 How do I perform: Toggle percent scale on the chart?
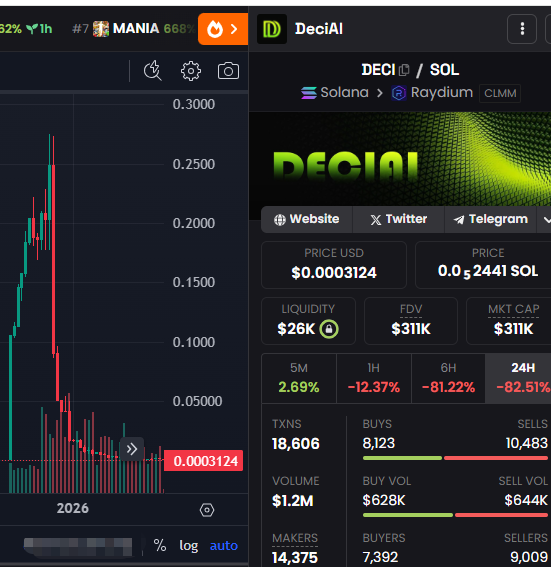160,545
